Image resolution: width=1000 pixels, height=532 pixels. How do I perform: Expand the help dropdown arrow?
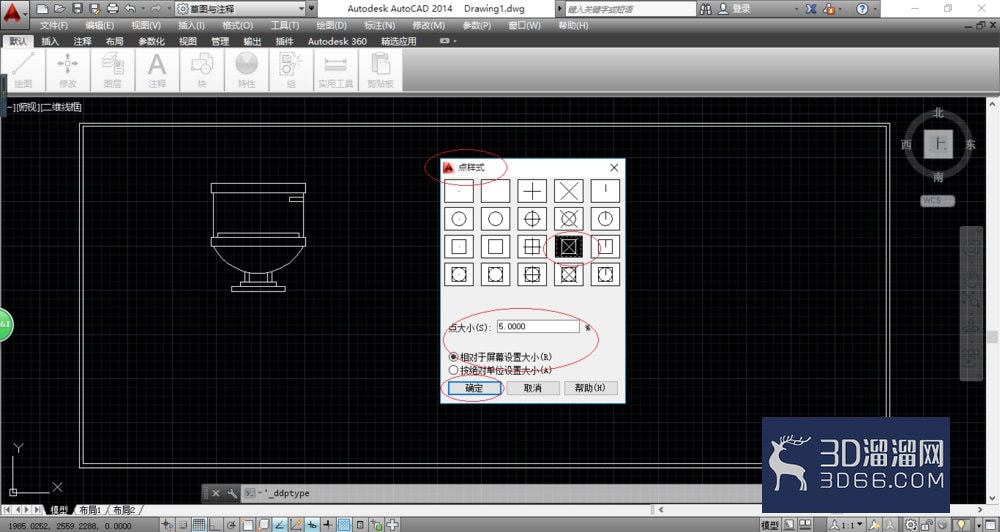(x=876, y=9)
